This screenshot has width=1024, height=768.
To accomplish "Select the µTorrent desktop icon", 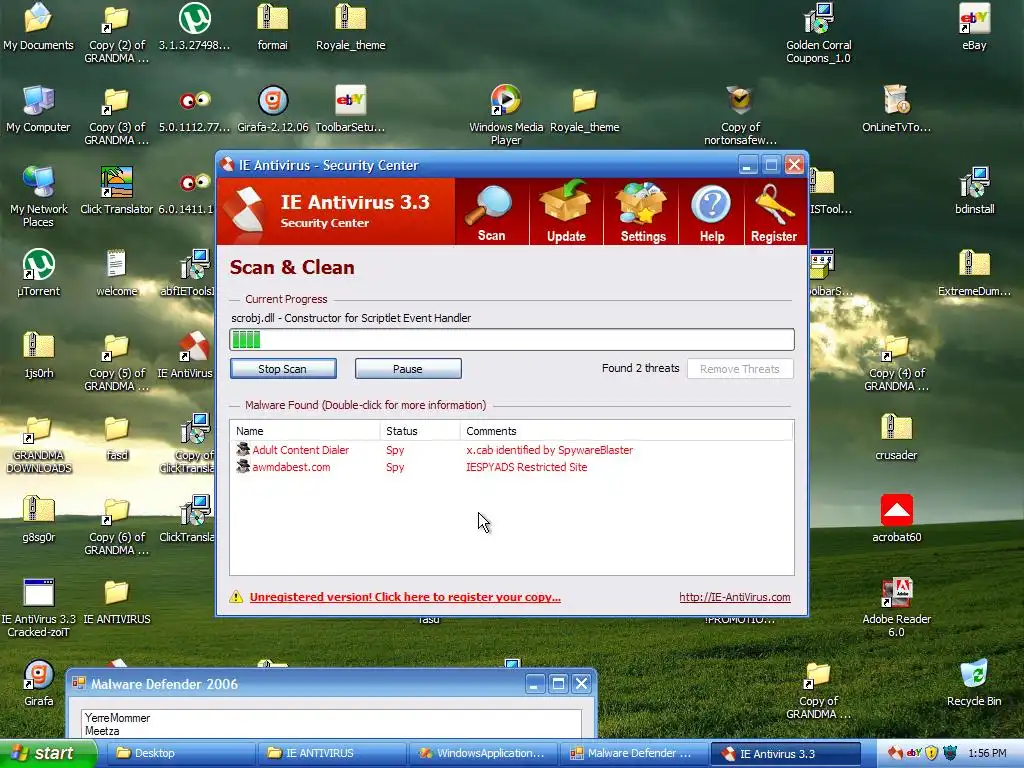I will point(39,273).
